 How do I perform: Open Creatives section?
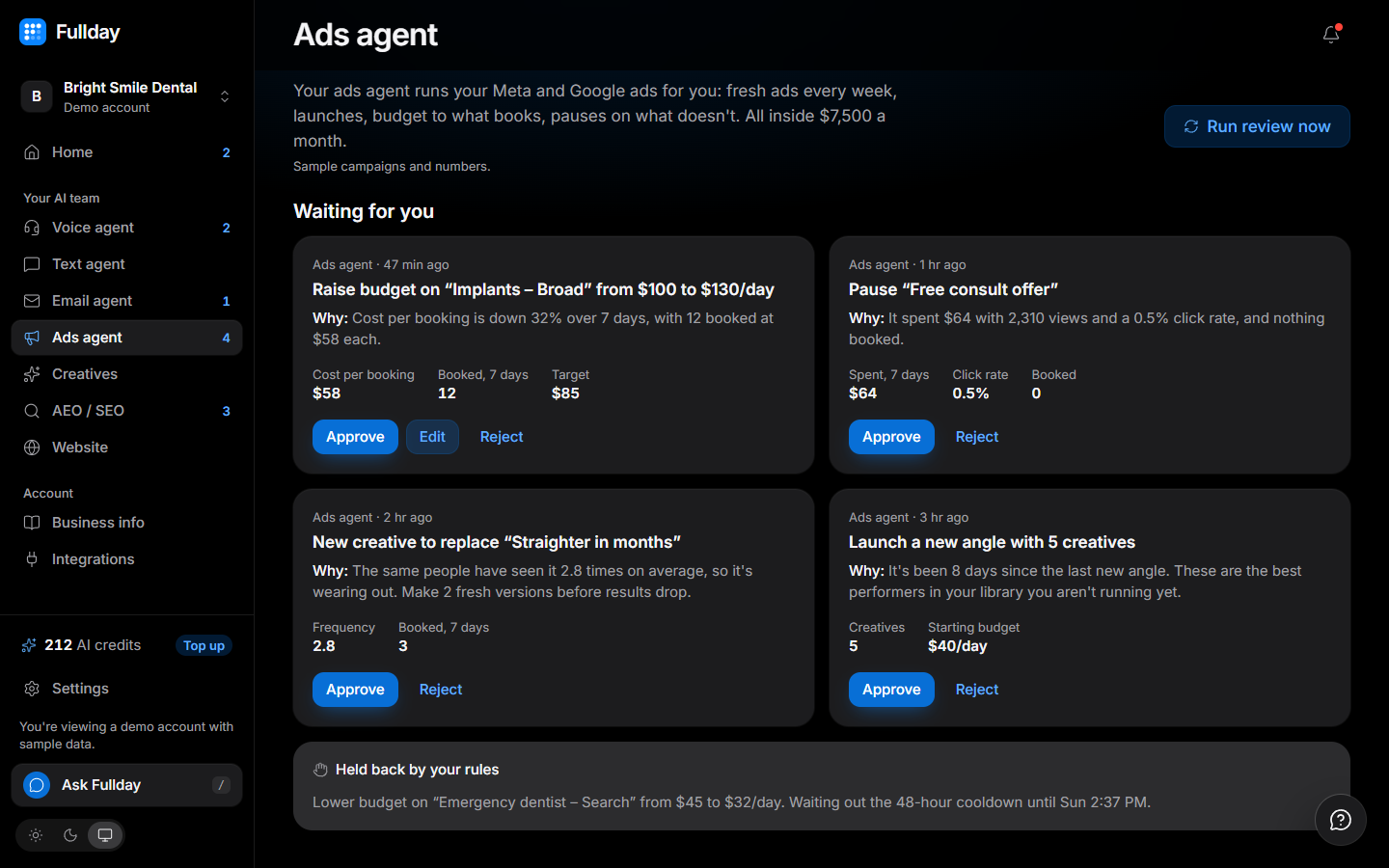pyautogui.click(x=127, y=374)
